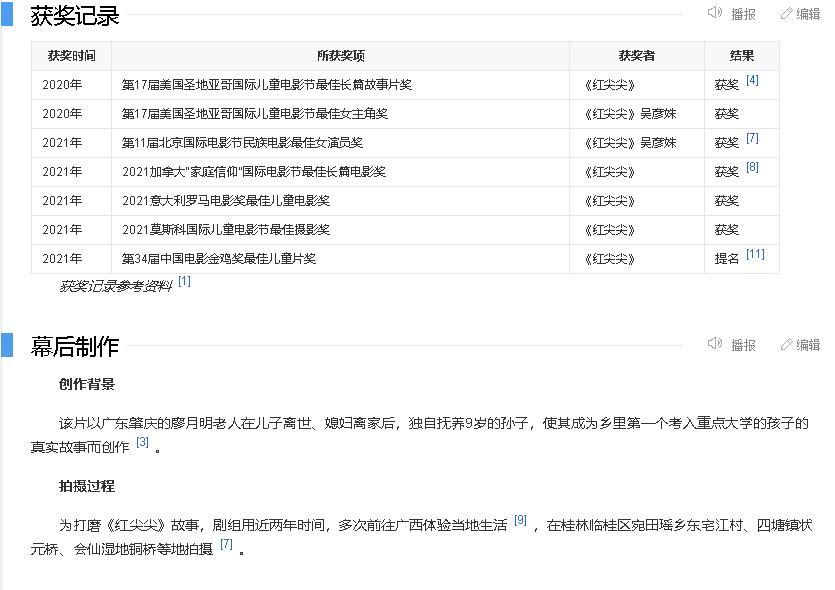835x590 pixels.
Task: Click the 拍摄过程 subheading
Action: click(x=87, y=486)
